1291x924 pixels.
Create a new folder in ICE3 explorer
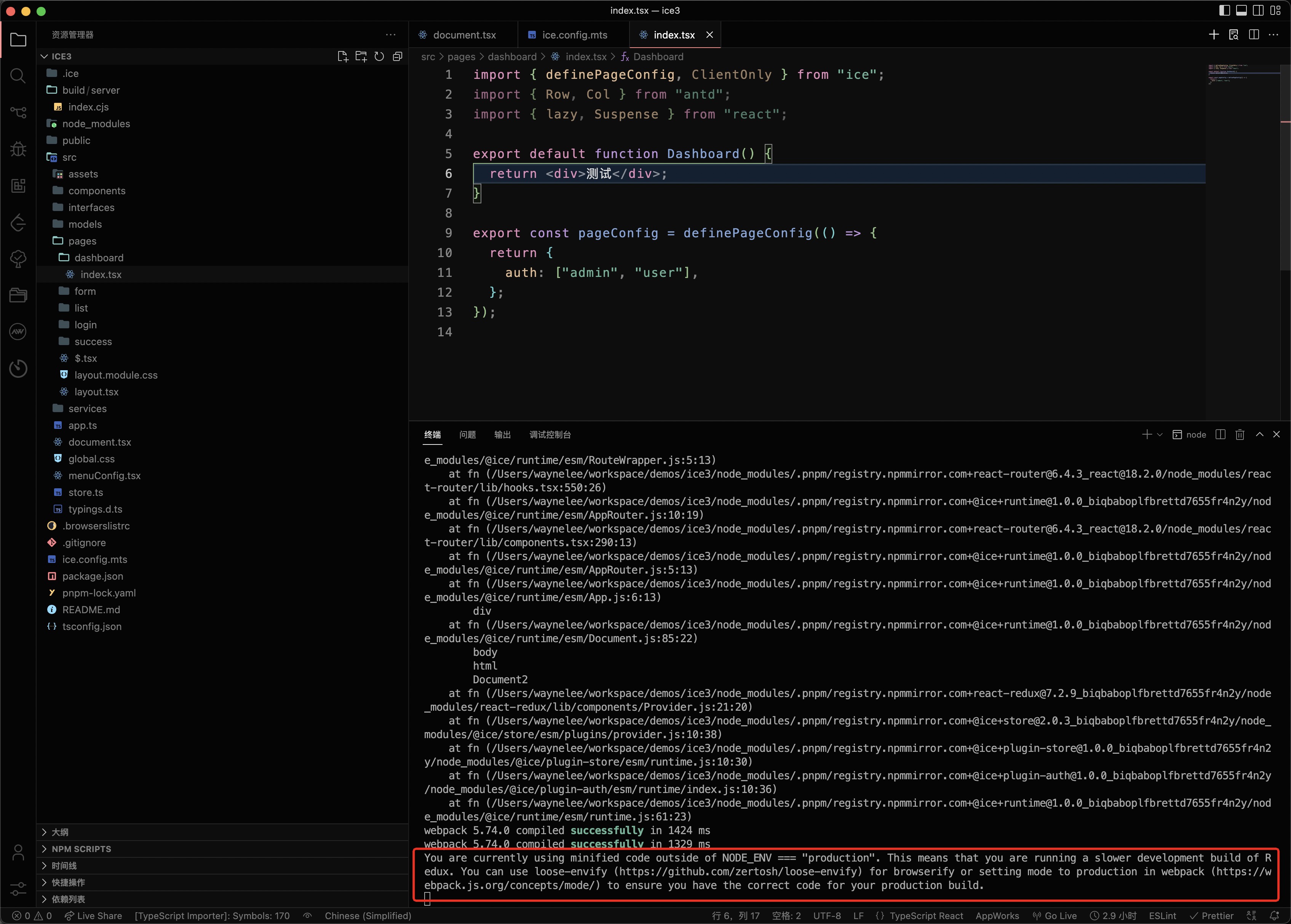pos(361,56)
